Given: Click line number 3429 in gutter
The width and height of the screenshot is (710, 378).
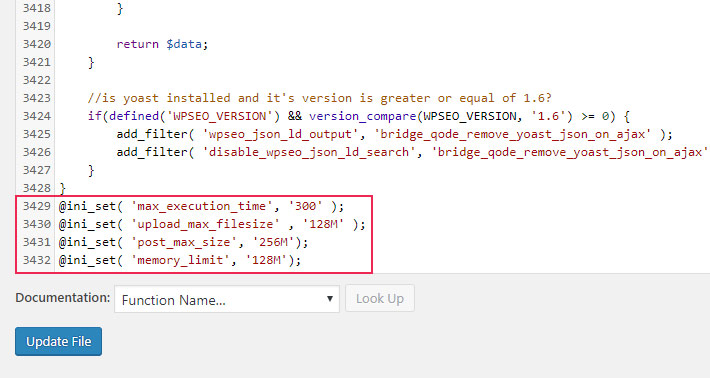Looking at the screenshot, I should pos(37,206).
